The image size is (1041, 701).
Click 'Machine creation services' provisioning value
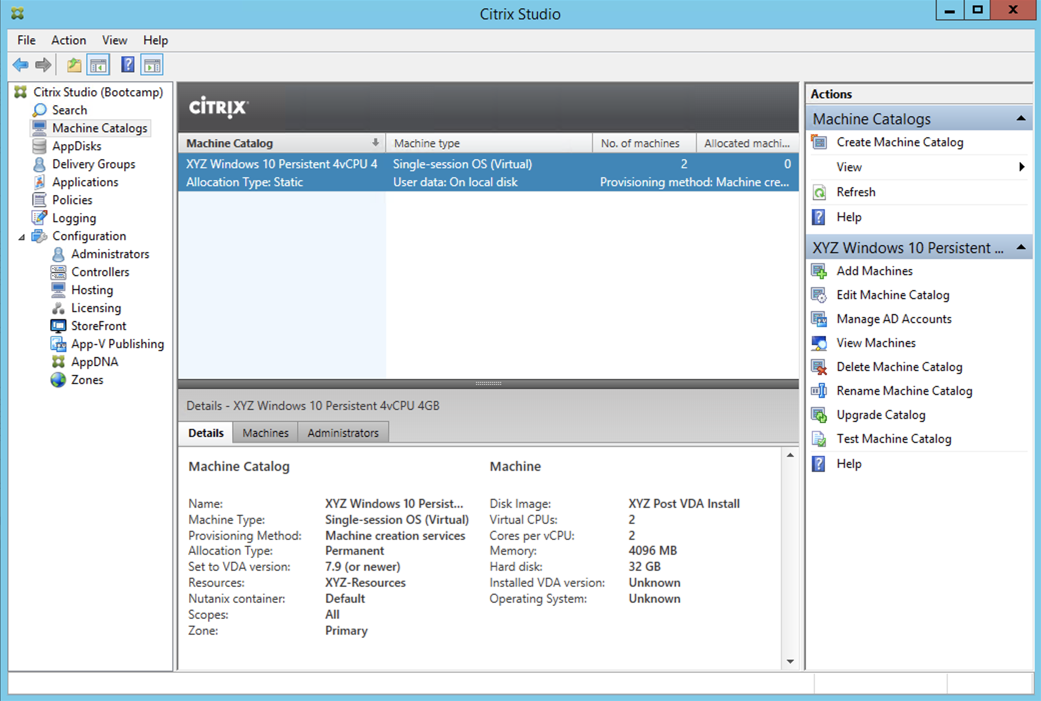point(395,536)
